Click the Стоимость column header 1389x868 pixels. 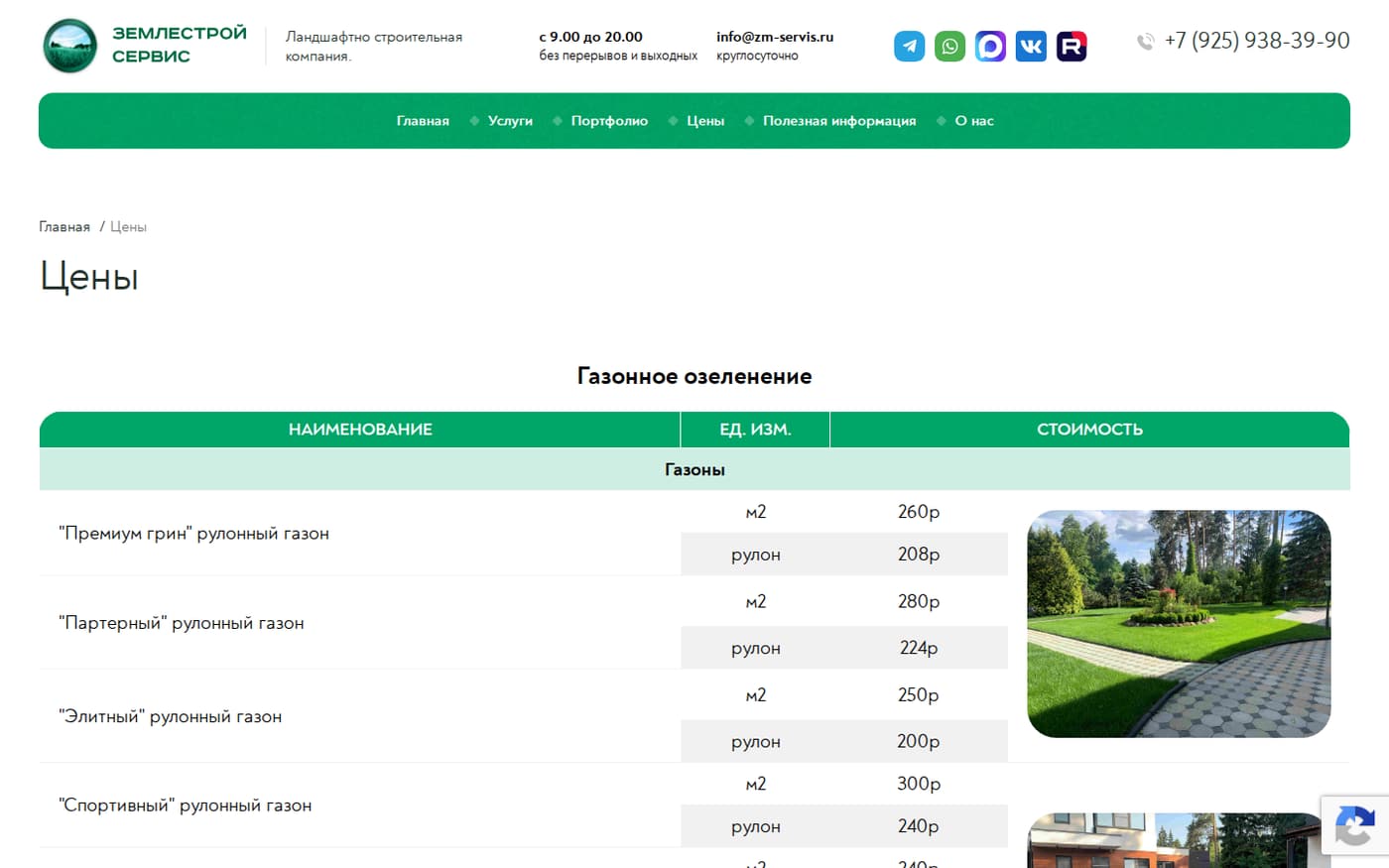point(1089,430)
